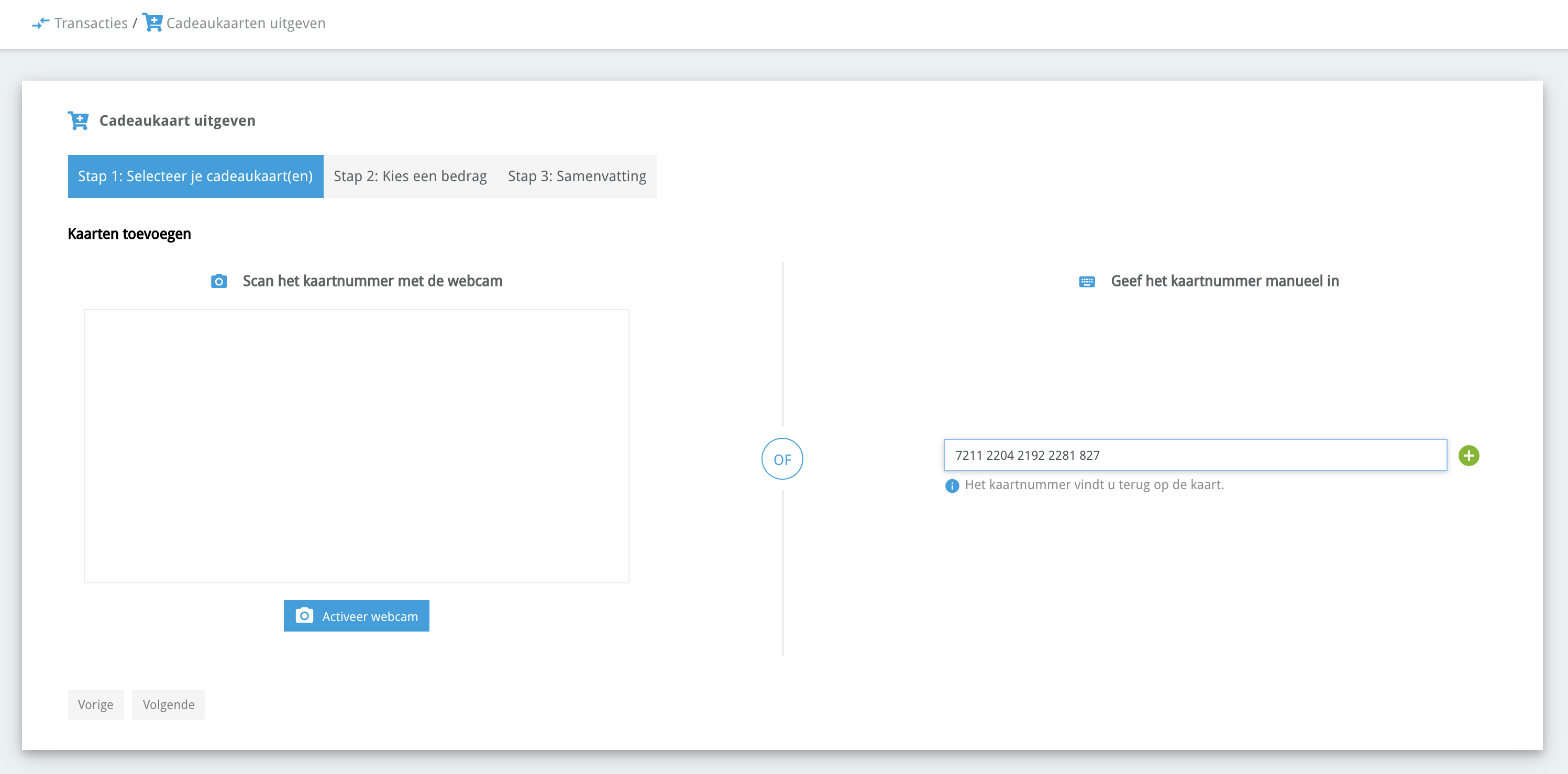The image size is (1568, 774).
Task: Click the Transacties arrows icon in breadcrumb
Action: tap(40, 23)
